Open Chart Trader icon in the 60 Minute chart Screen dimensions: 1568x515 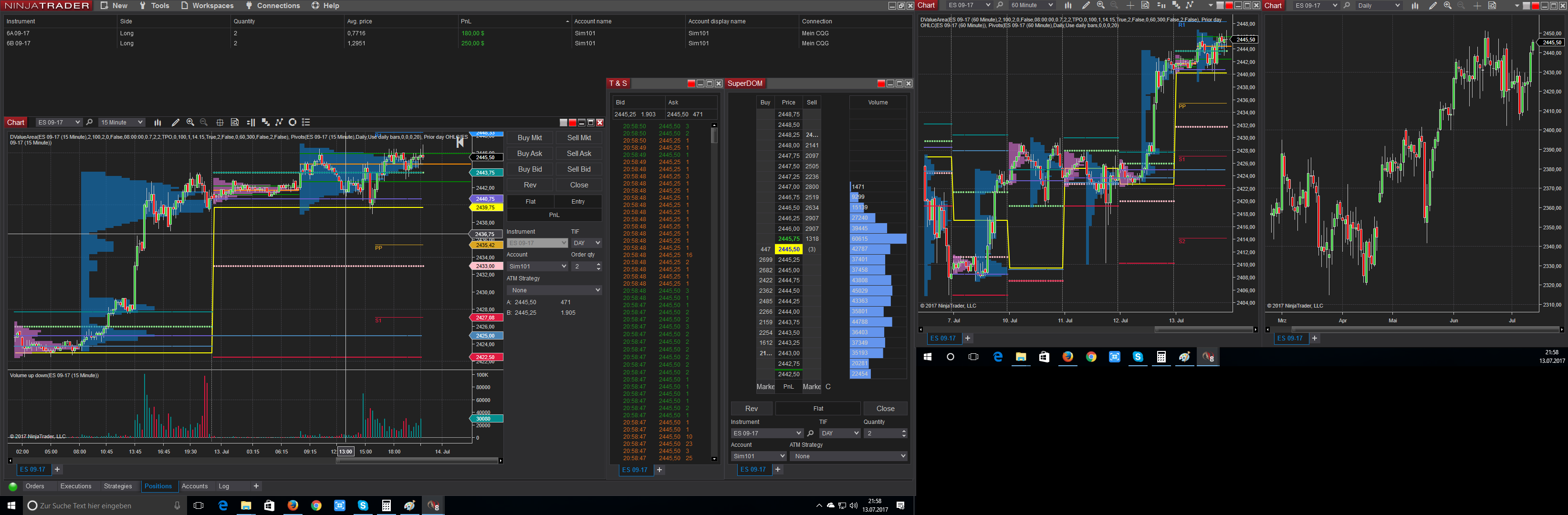(x=1161, y=5)
